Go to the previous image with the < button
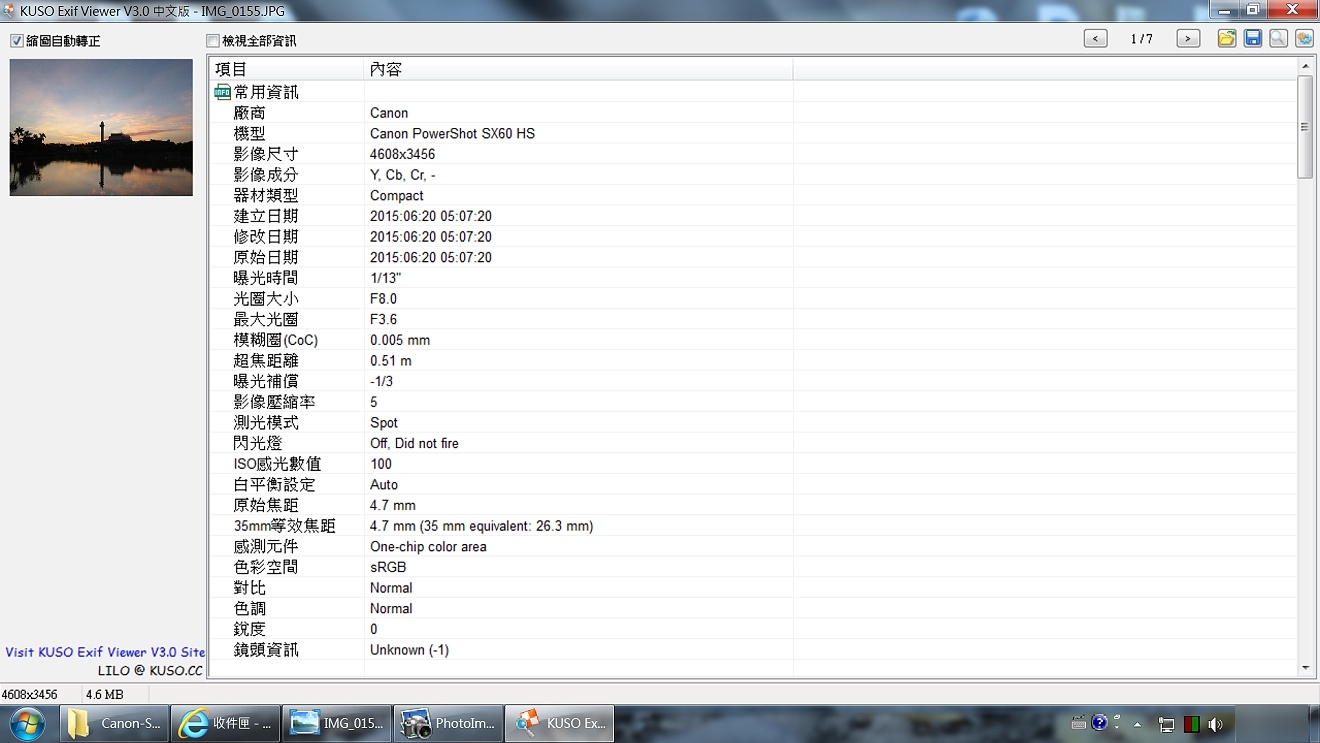The width and height of the screenshot is (1320, 743). click(1096, 39)
